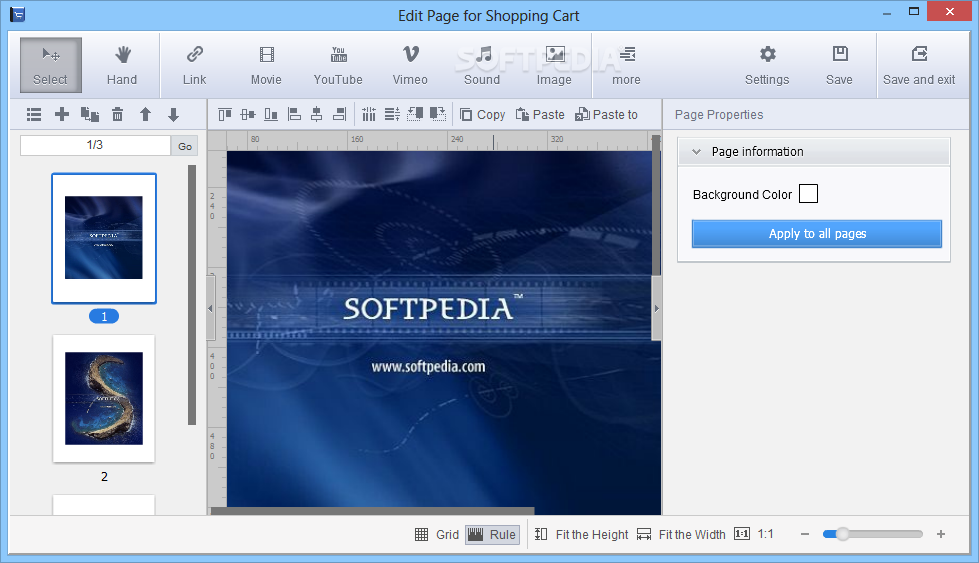Click the canvas horizontal scrollbar
This screenshot has height=563, width=979.
coord(373,511)
